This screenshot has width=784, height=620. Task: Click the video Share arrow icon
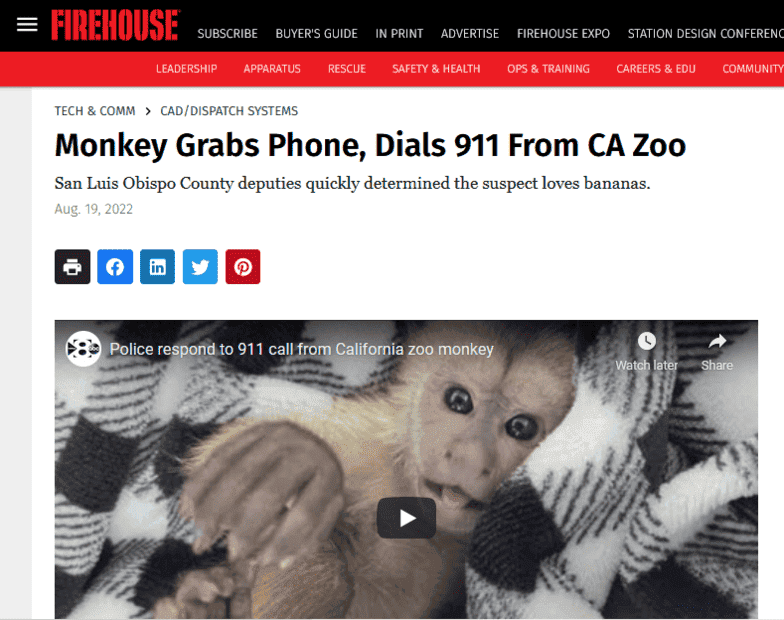click(717, 342)
